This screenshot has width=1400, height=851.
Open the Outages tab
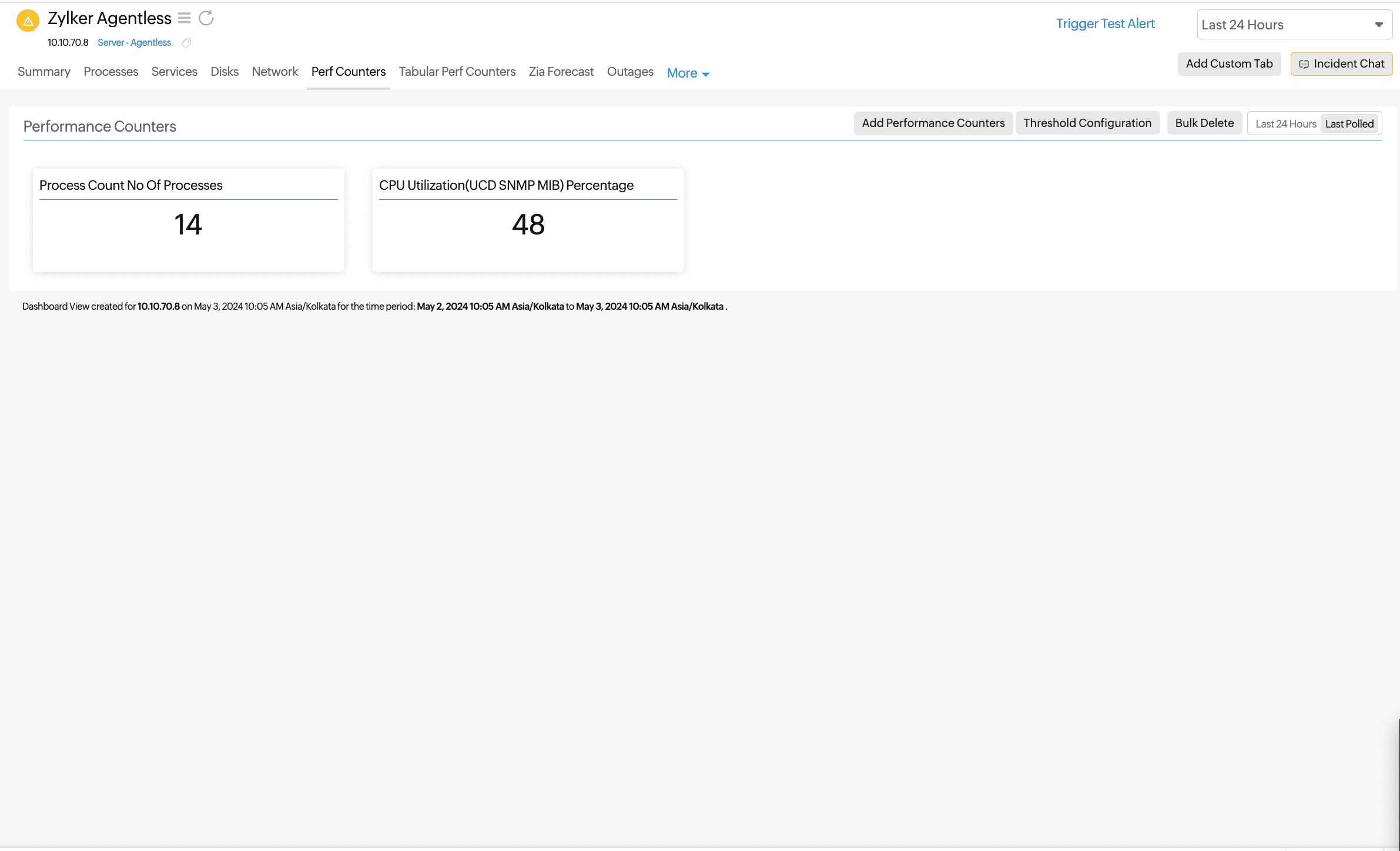630,72
